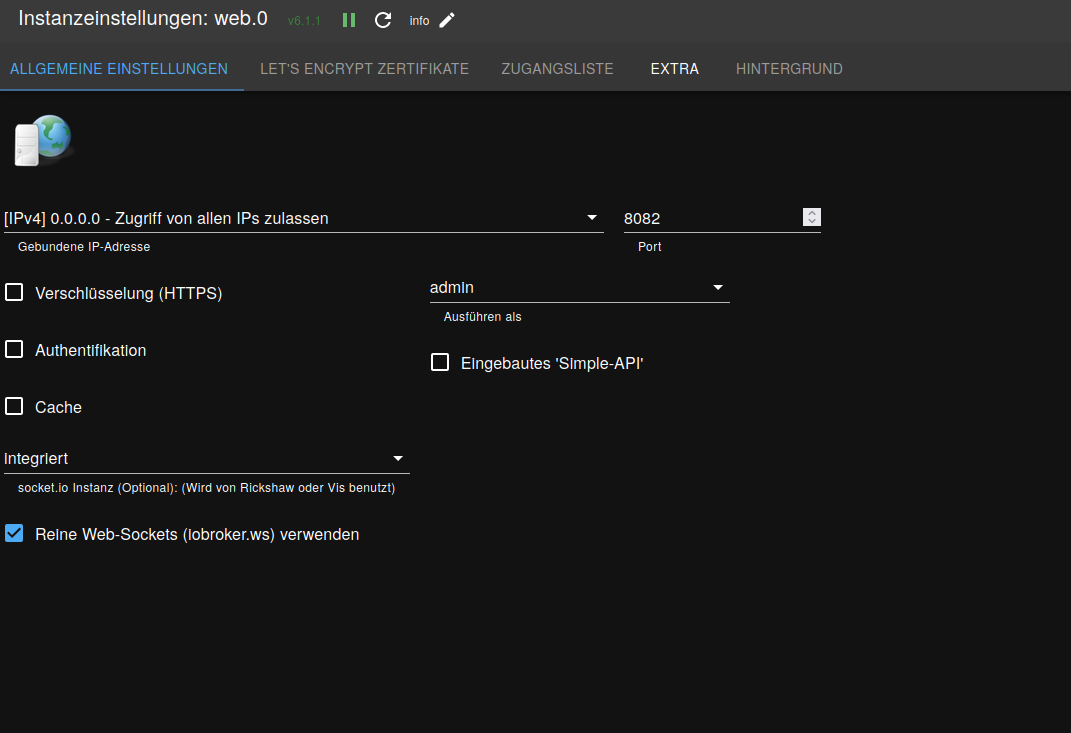
Task: Open the Allgemeine Einstellungen tab
Action: pyautogui.click(x=119, y=69)
